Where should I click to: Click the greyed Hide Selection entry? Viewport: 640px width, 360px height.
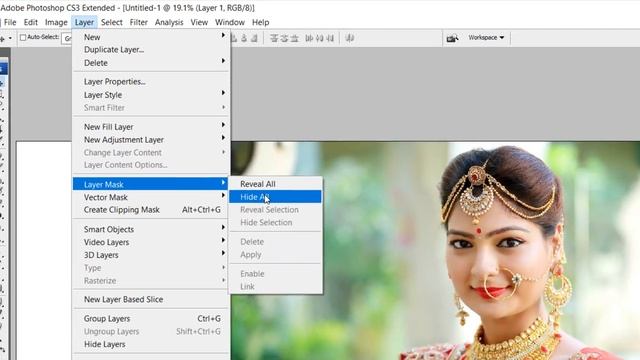(x=276, y=222)
